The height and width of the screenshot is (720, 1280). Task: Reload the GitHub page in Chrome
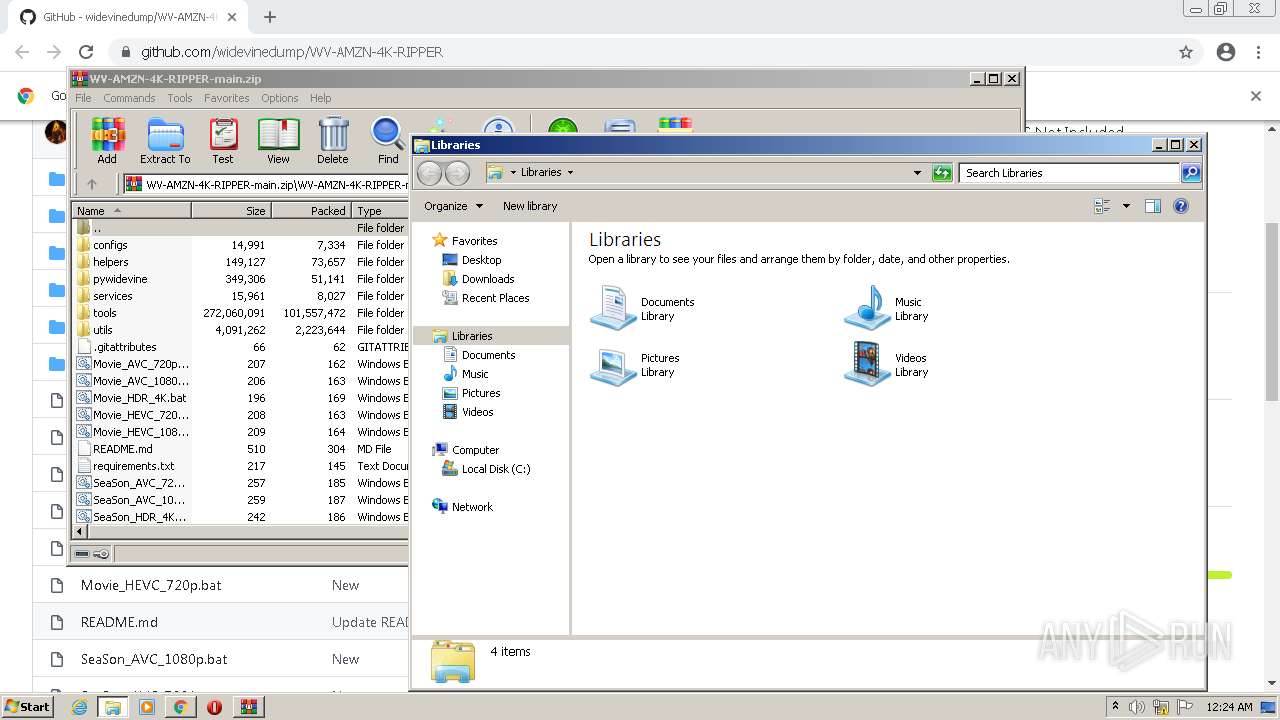[86, 52]
